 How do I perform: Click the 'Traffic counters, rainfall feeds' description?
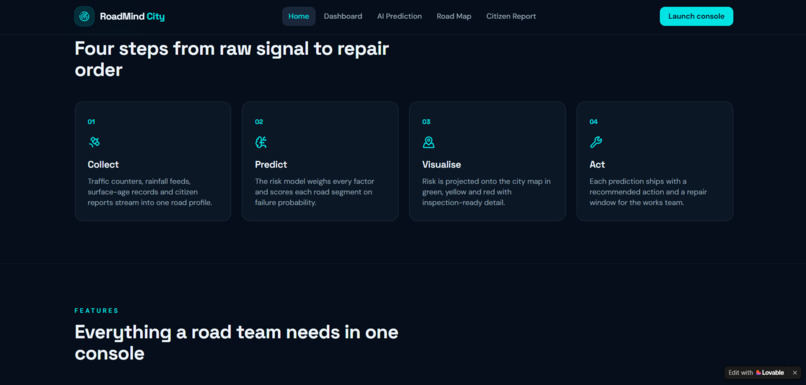point(150,192)
